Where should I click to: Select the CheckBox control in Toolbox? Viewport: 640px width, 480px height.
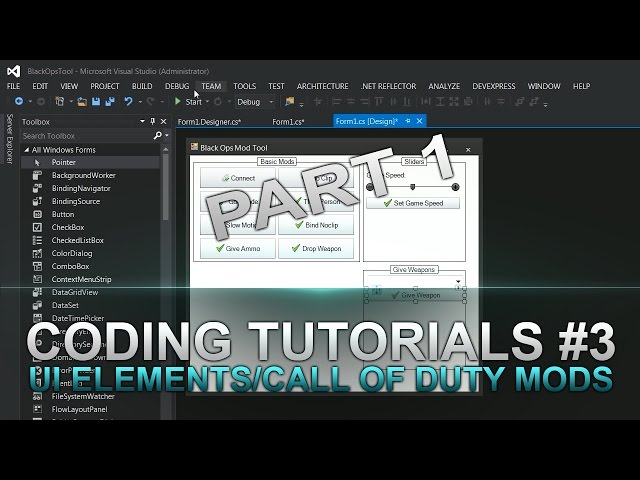pos(90,227)
